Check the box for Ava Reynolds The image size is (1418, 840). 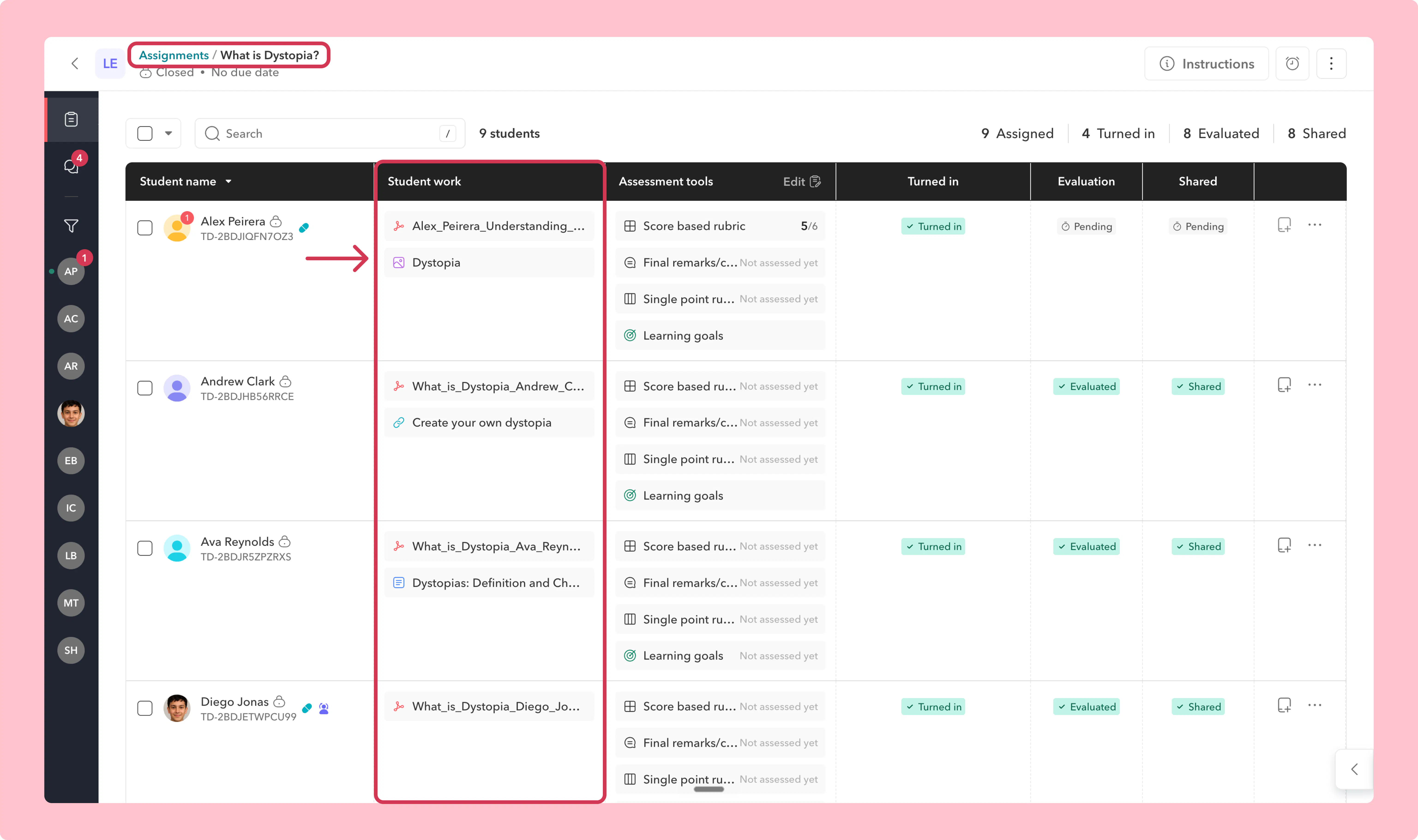coord(145,549)
